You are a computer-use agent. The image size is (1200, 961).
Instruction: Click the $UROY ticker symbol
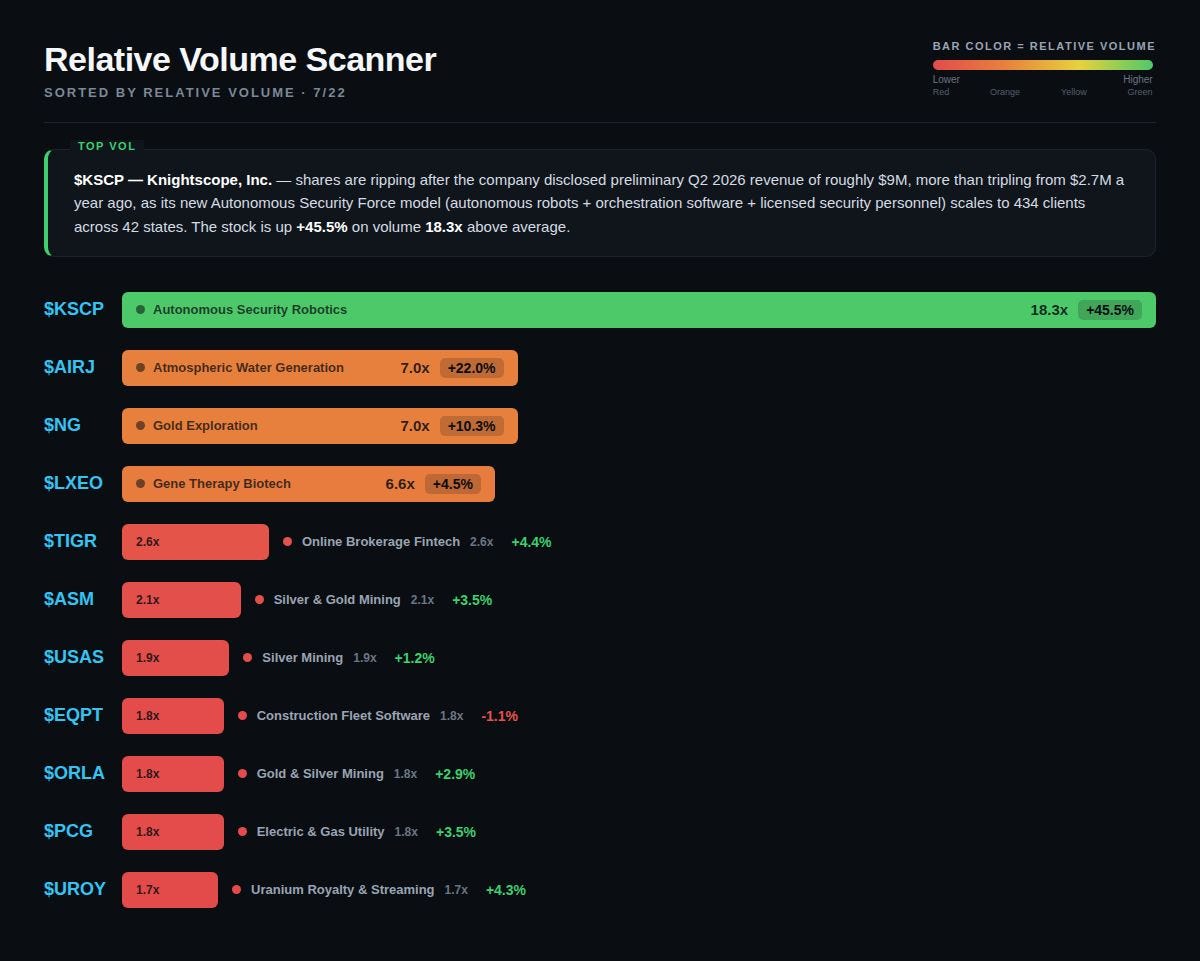[x=75, y=889]
